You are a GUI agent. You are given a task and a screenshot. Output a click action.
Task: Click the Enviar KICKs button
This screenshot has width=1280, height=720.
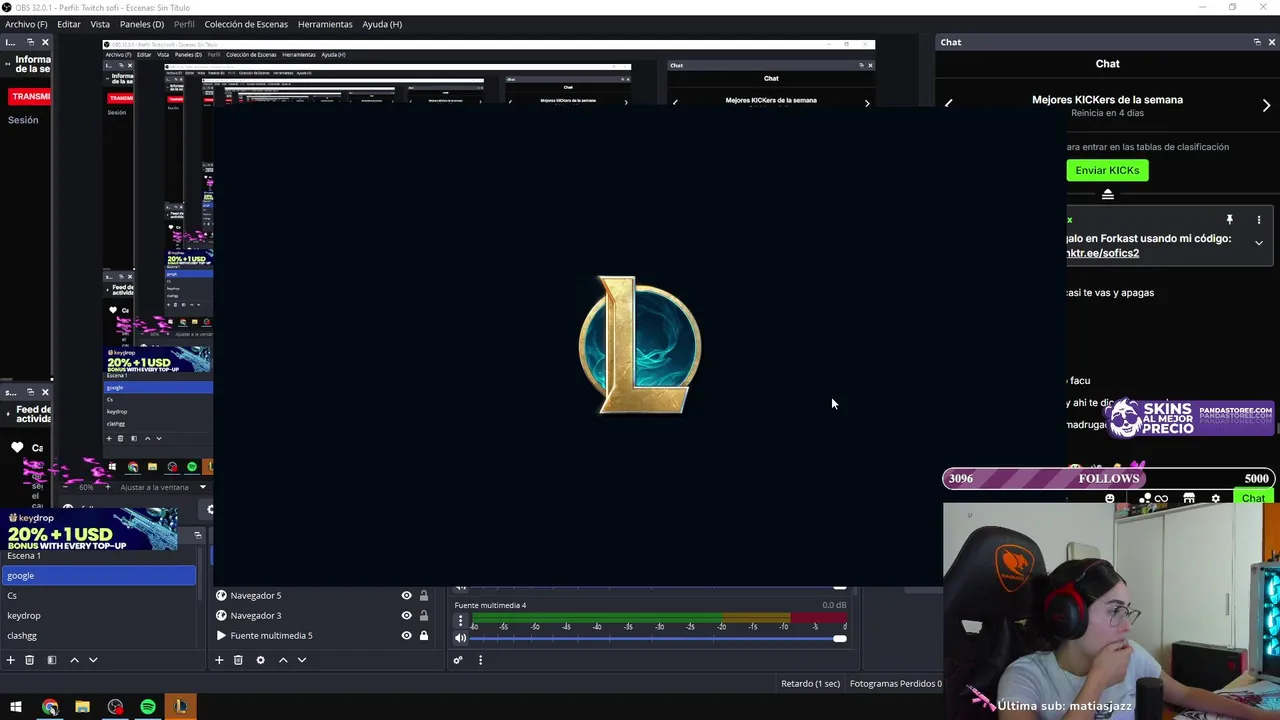(x=1107, y=171)
